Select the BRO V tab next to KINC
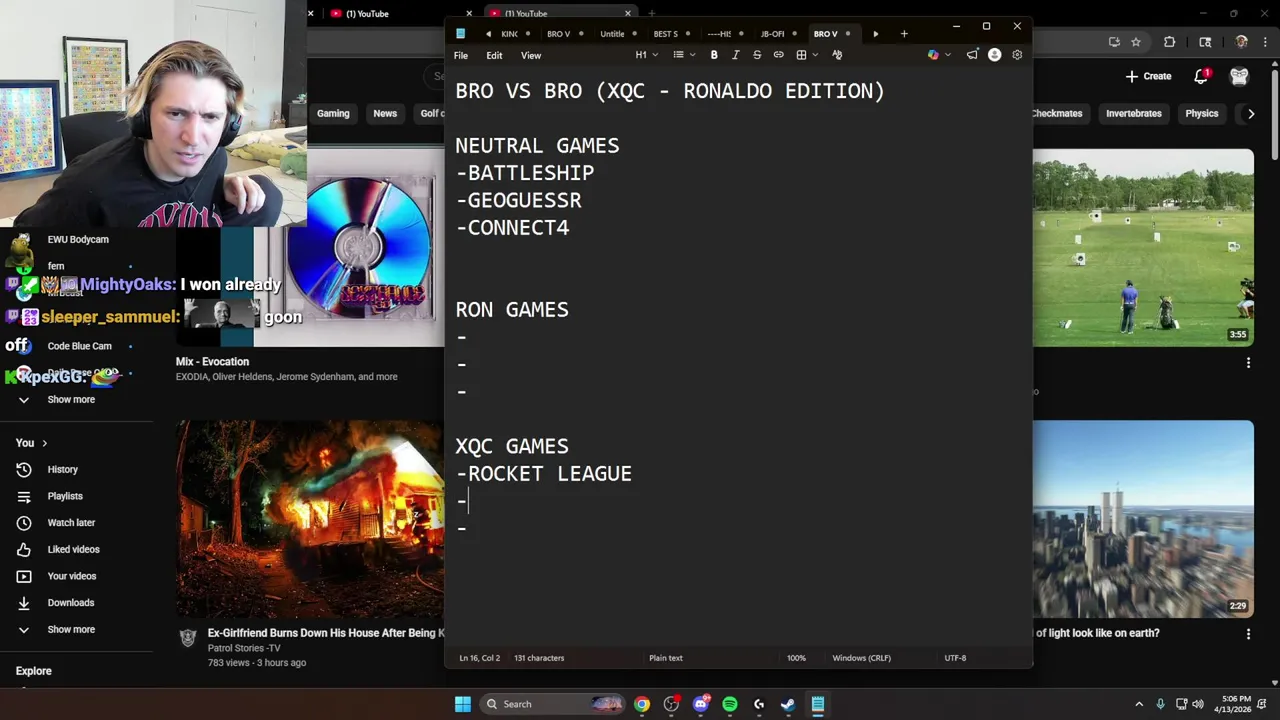Viewport: 1280px width, 720px height. (x=558, y=34)
